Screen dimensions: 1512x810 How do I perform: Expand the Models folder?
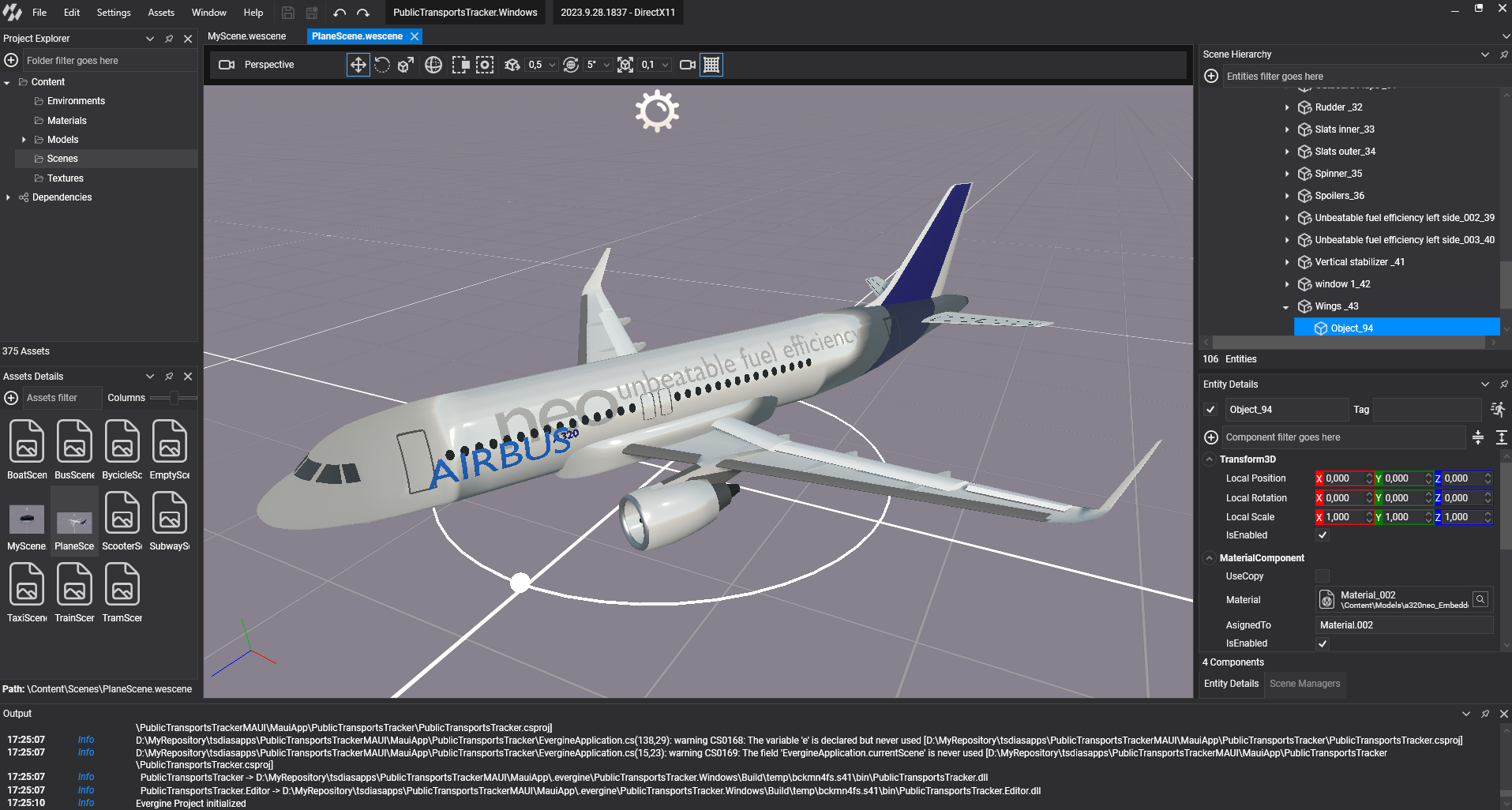[24, 140]
